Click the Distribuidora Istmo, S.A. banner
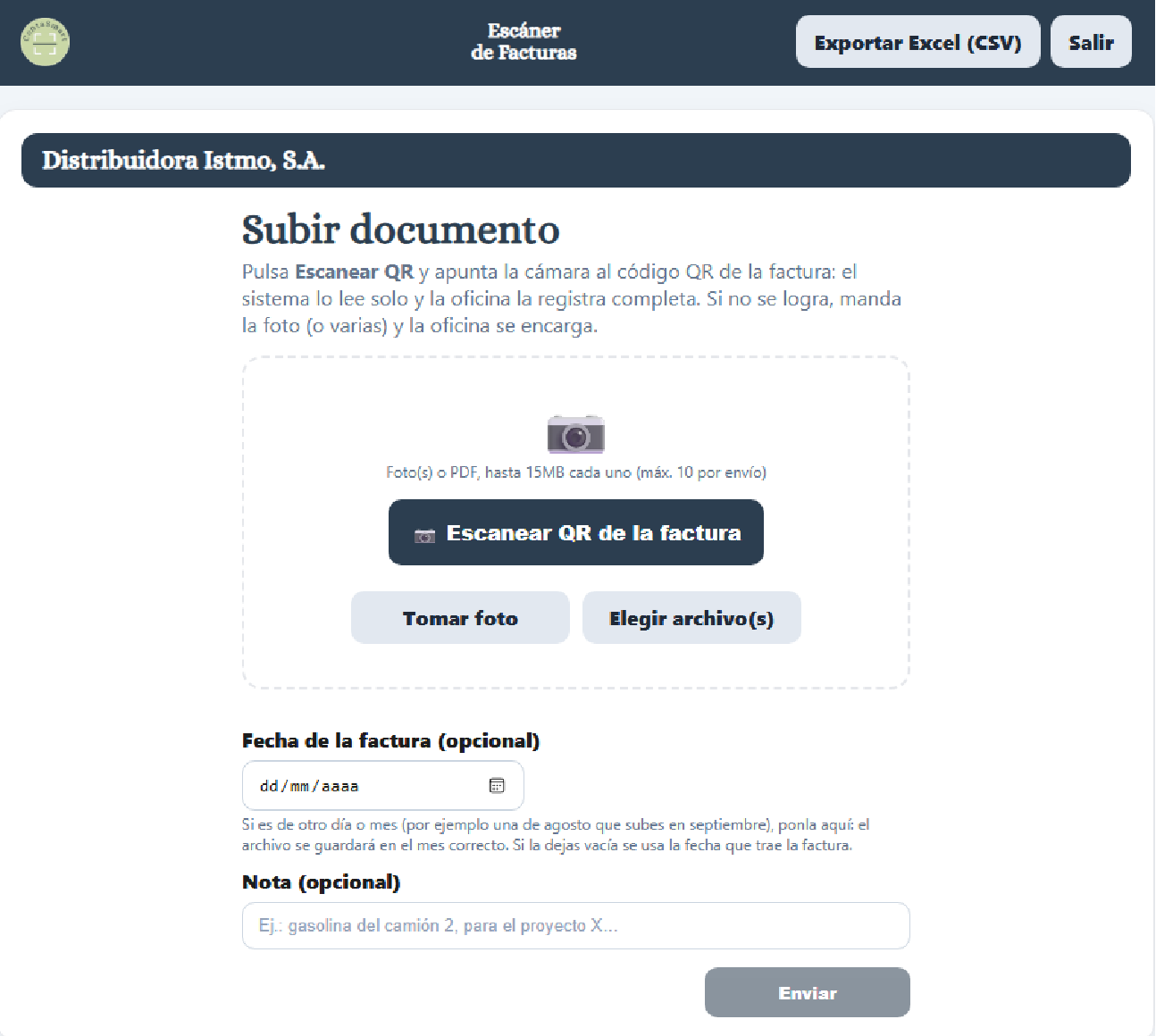This screenshot has width=1156, height=1036. pos(576,160)
